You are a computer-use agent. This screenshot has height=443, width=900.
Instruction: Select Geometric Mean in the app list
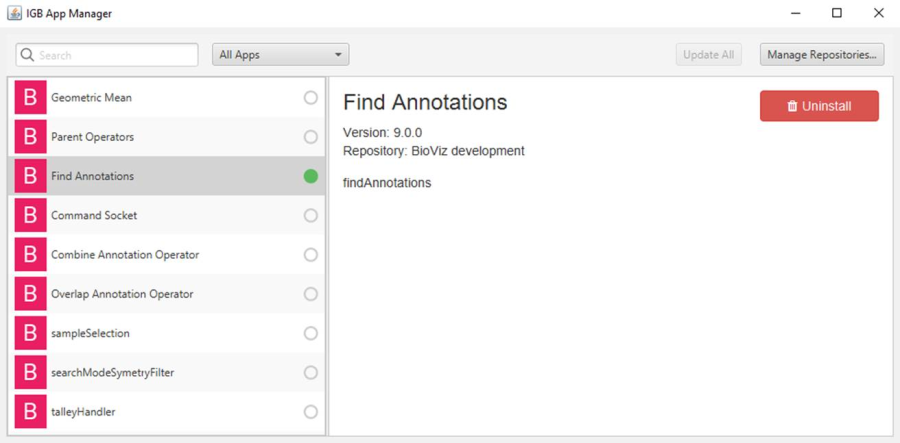tap(166, 98)
